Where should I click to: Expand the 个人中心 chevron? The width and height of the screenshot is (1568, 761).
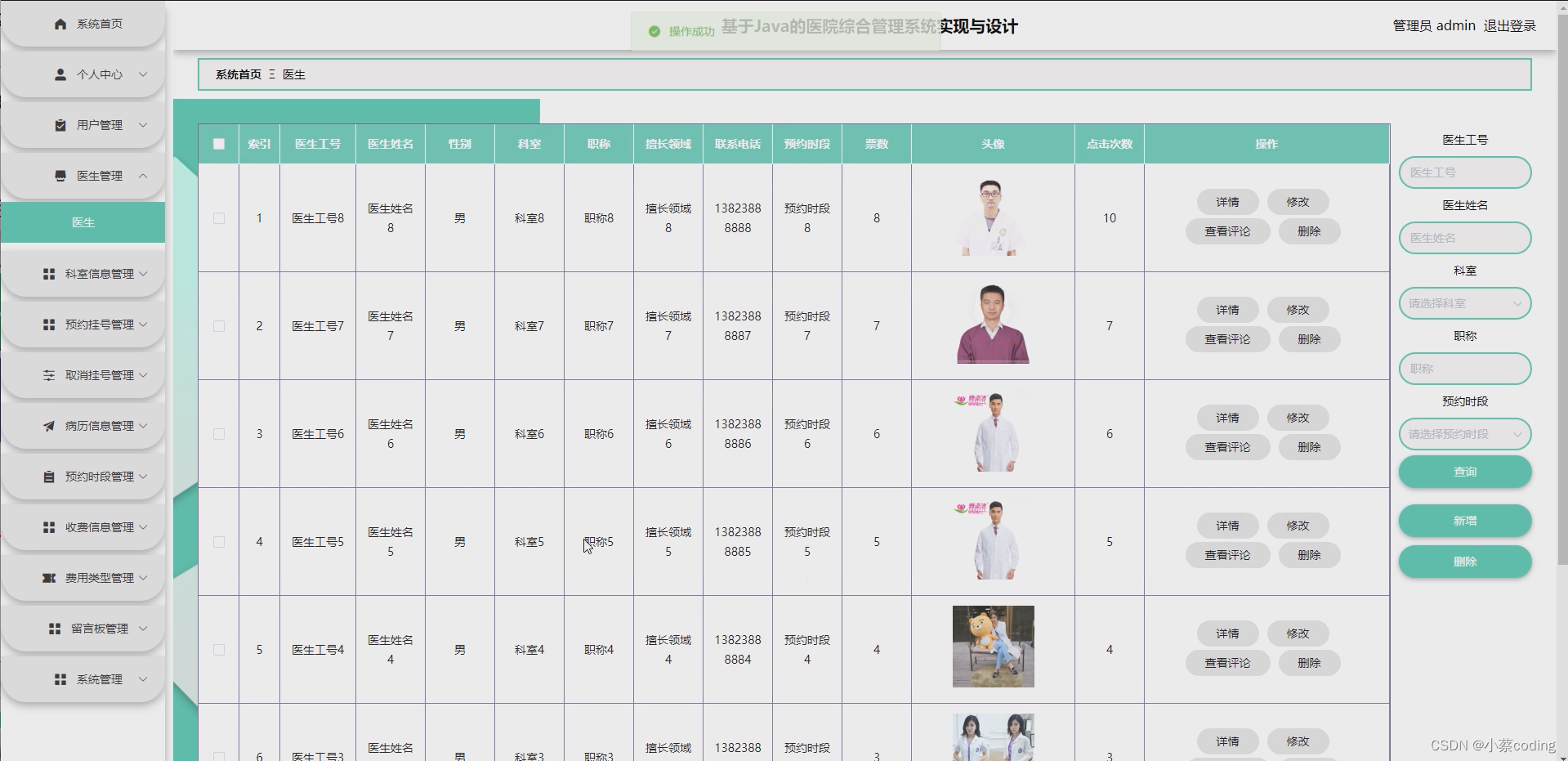(143, 74)
